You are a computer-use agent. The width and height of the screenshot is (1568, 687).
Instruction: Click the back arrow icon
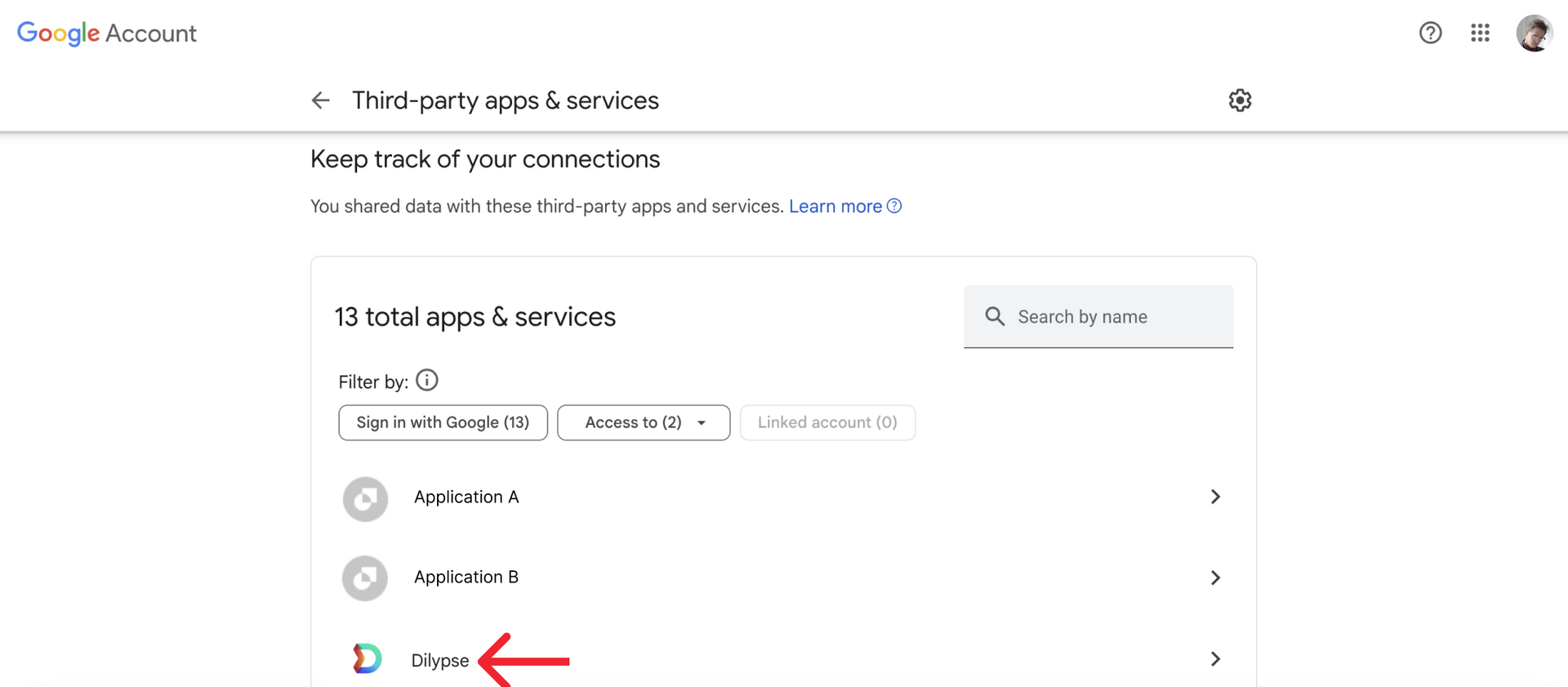[320, 100]
